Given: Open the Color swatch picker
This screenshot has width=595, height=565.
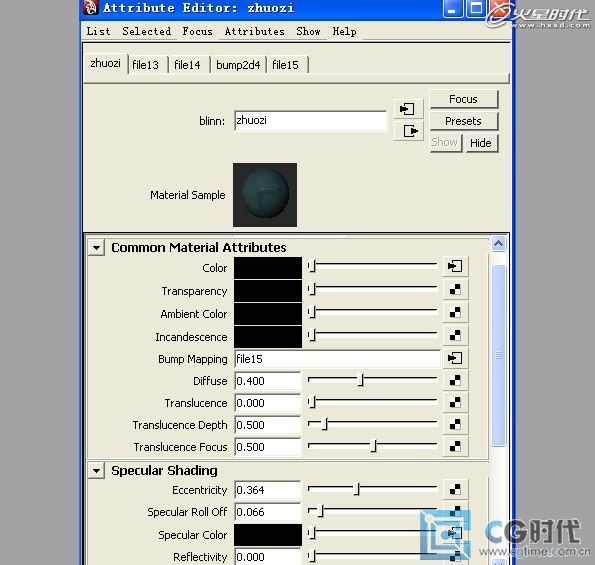Looking at the screenshot, I should (x=268, y=268).
